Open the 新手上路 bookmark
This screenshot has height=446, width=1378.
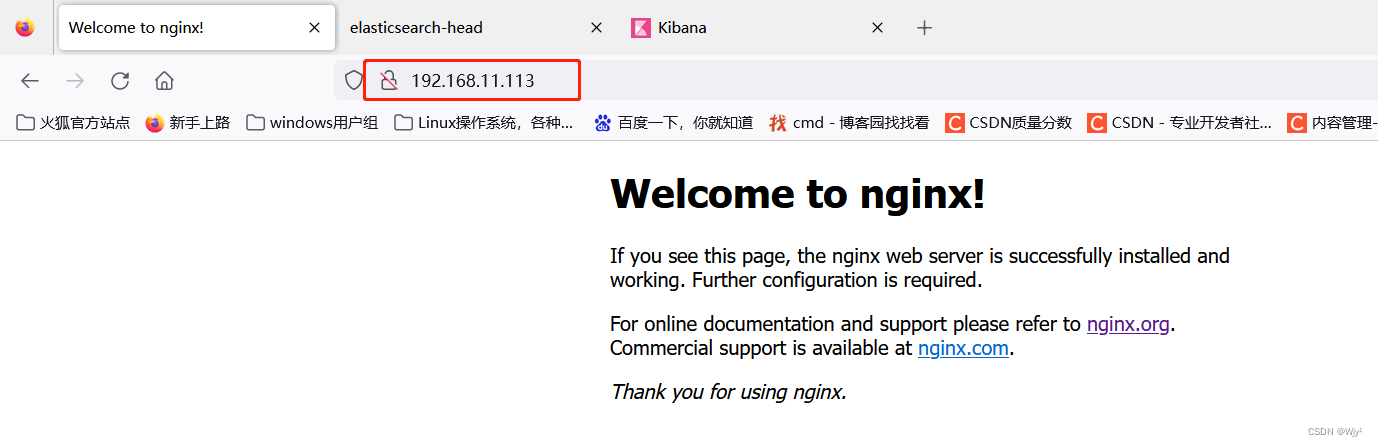187,123
